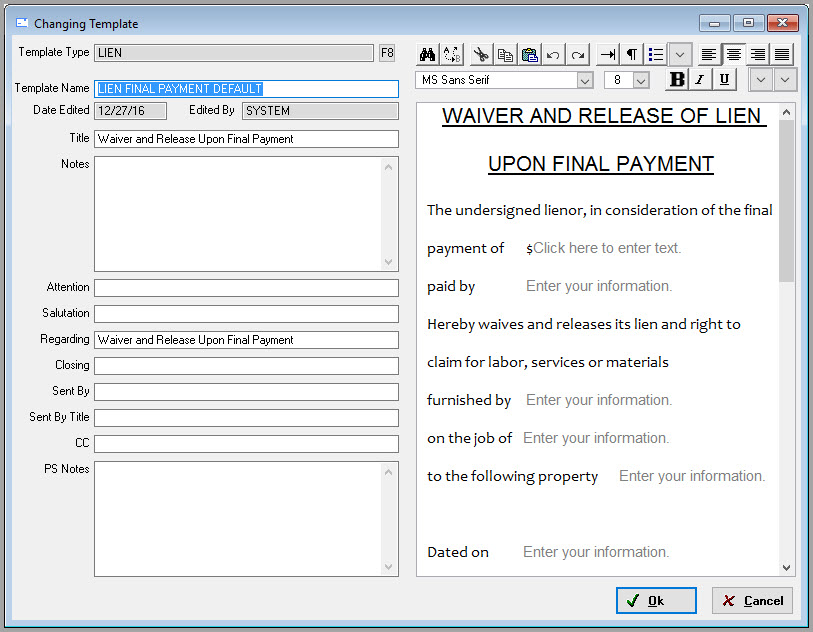Apply justified text alignment
813x632 pixels.
pos(783,53)
